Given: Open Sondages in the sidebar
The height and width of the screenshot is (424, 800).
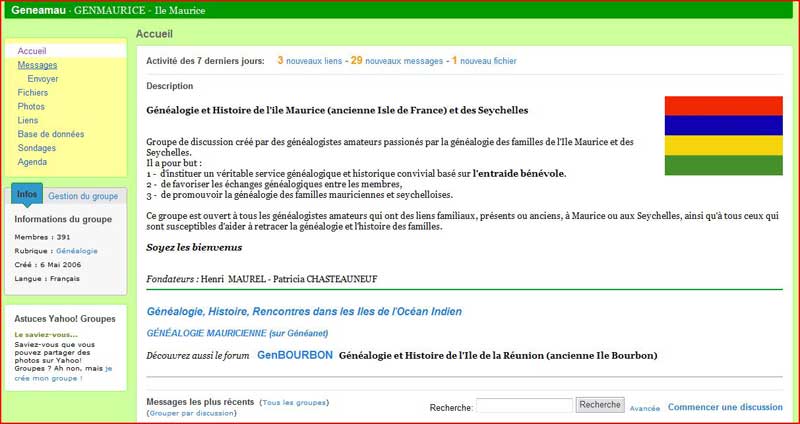Looking at the screenshot, I should pyautogui.click(x=38, y=148).
